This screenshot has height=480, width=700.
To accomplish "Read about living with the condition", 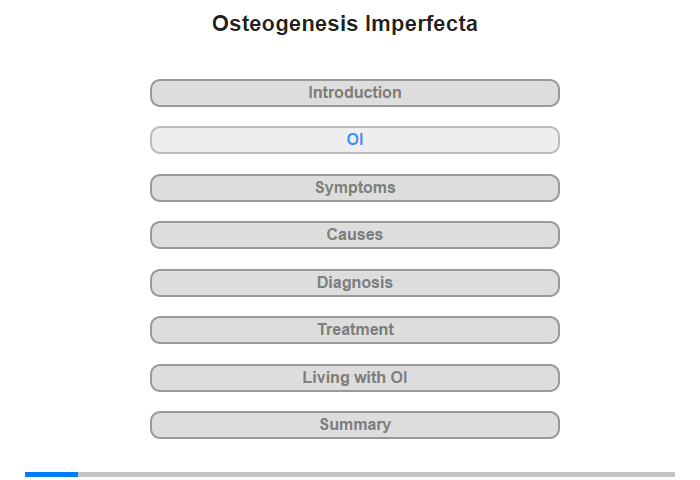I will coord(354,378).
